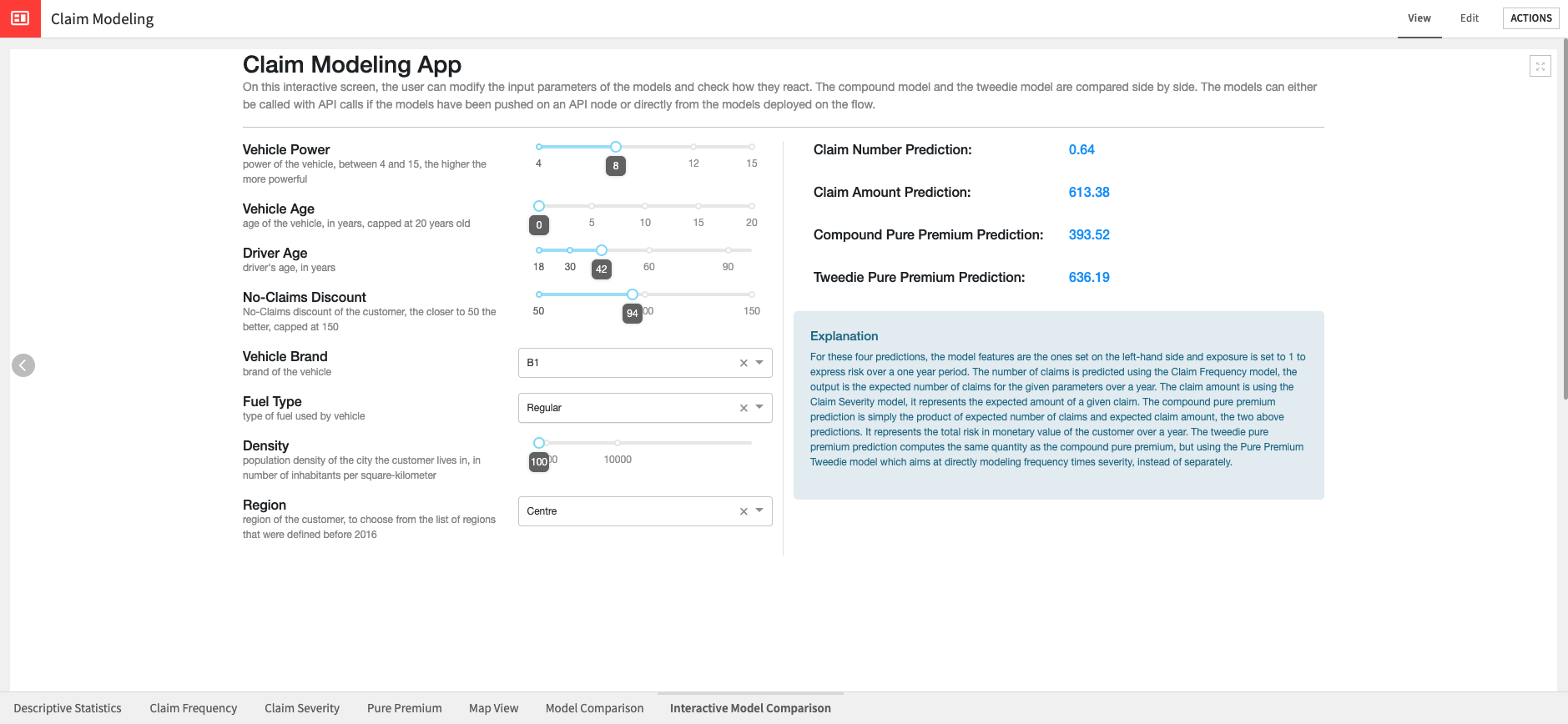The width and height of the screenshot is (1568, 724).
Task: Open the Claim Severity tab
Action: [x=302, y=708]
